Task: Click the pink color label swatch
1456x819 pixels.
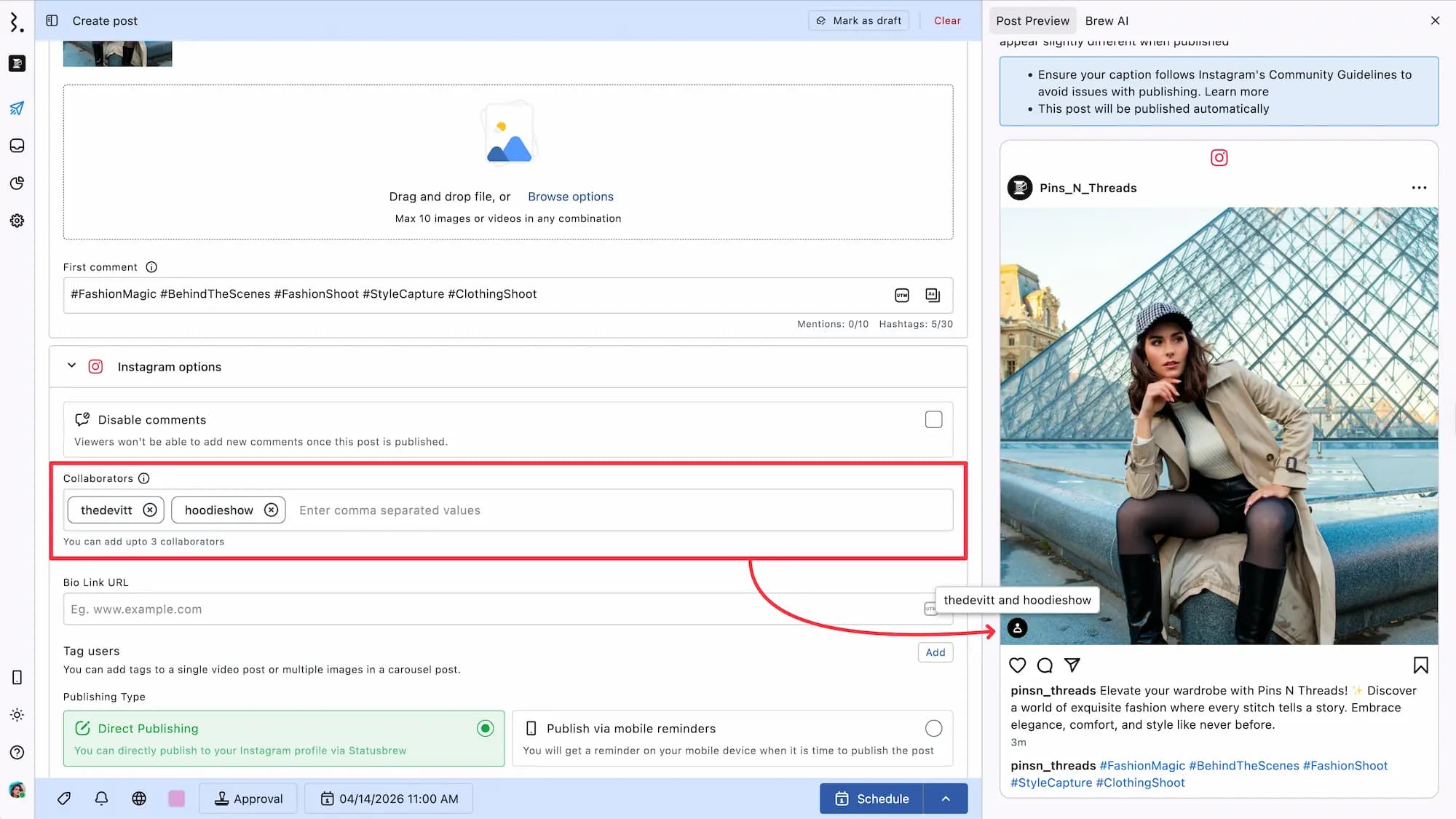Action: [176, 799]
